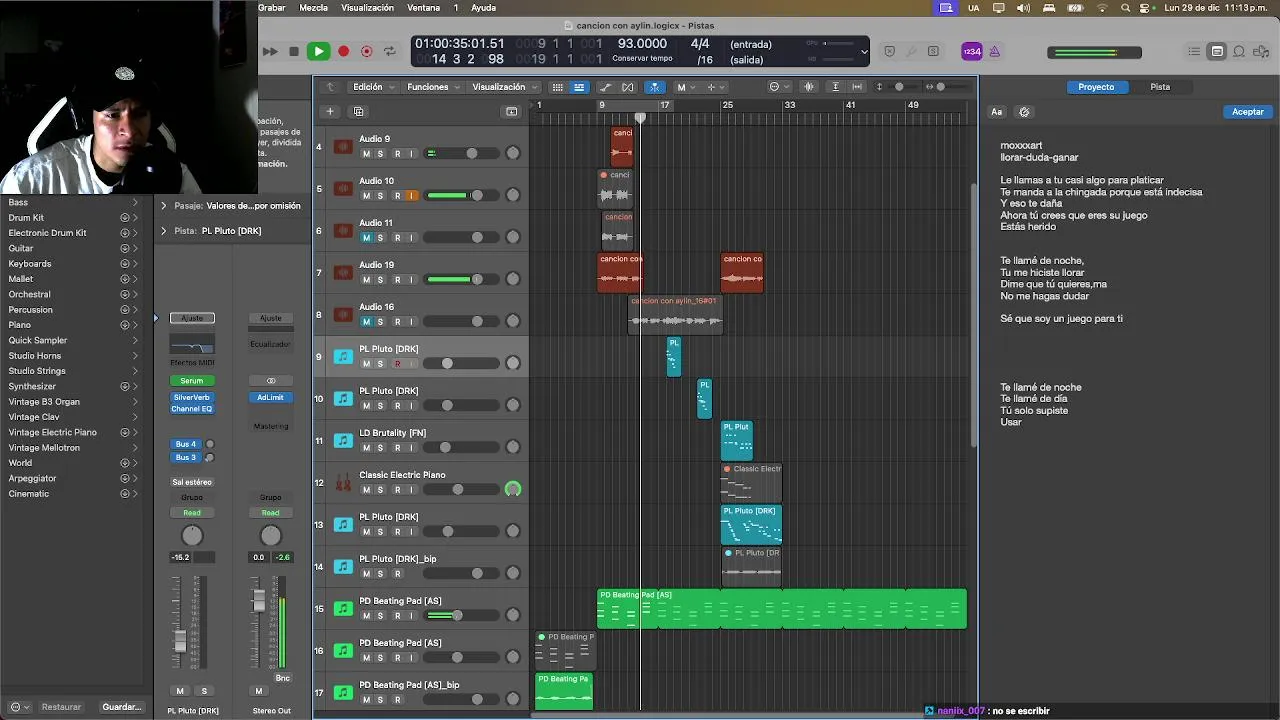Screen dimensions: 1280x720
Task: Click the Audio 9 track icon
Action: click(x=343, y=147)
